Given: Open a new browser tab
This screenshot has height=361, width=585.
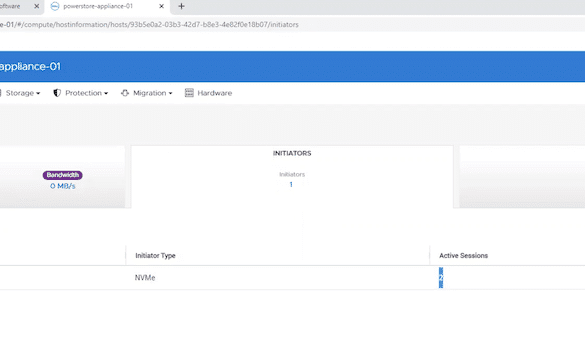Looking at the screenshot, I should click(x=181, y=6).
